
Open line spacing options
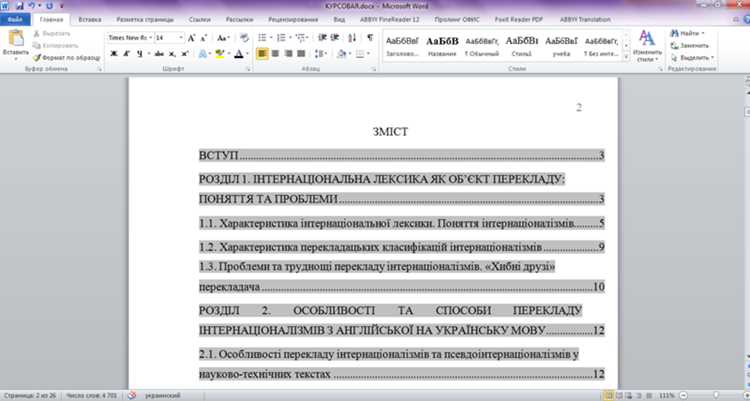319,54
